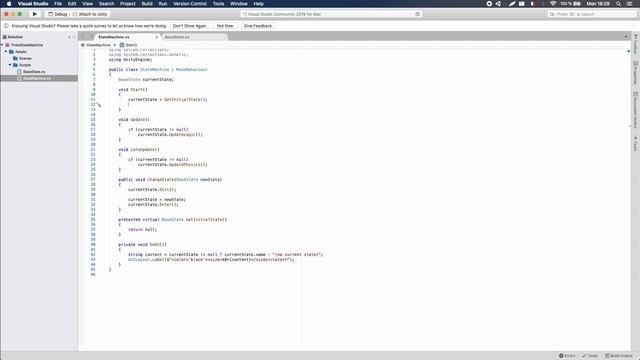
Task: Select the StateMachine.cs editor tab
Action: click(x=114, y=37)
